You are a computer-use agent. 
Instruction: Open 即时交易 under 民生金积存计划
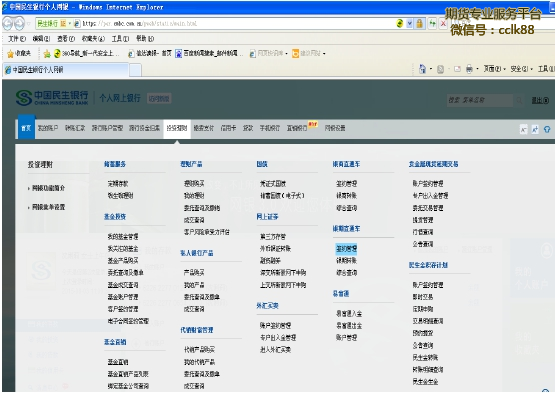423,297
